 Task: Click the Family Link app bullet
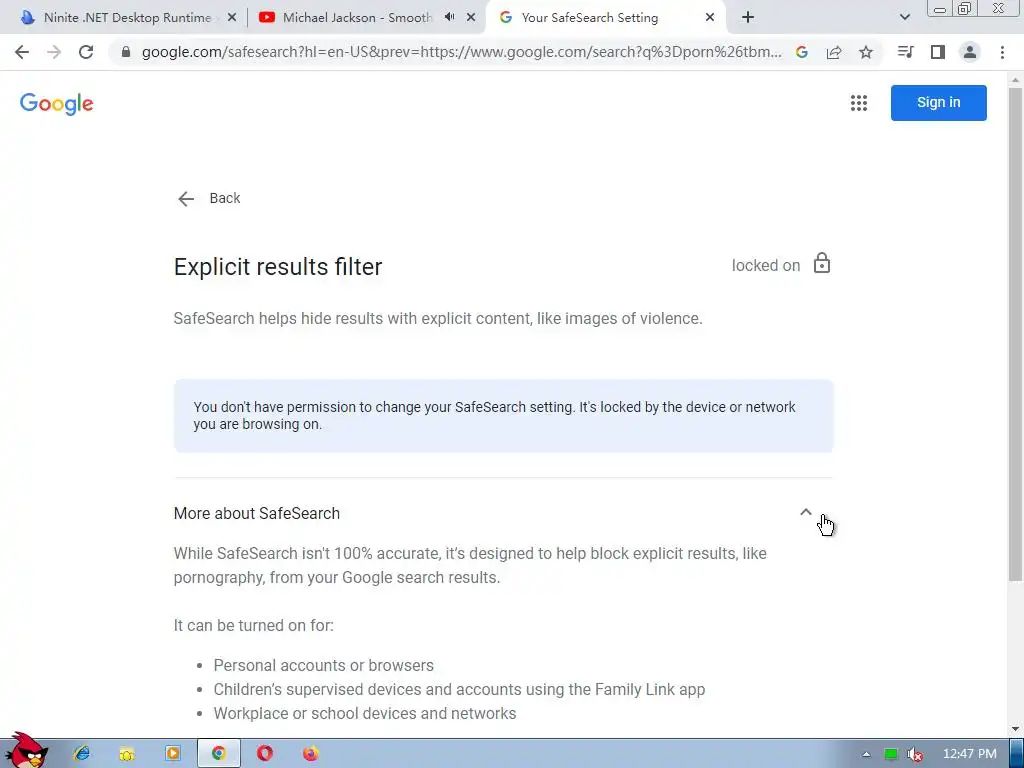[459, 690]
